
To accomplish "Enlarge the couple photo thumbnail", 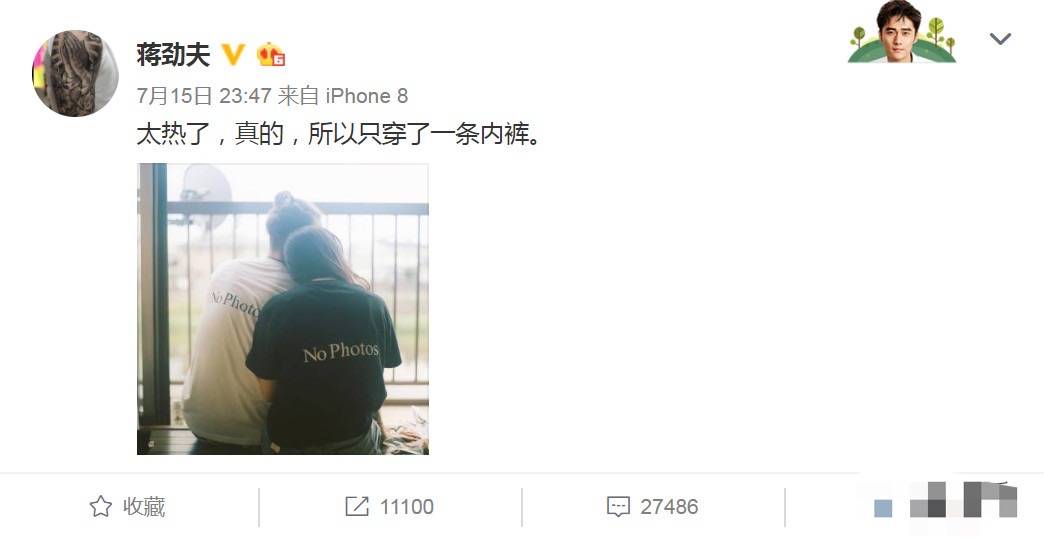I will click(283, 309).
